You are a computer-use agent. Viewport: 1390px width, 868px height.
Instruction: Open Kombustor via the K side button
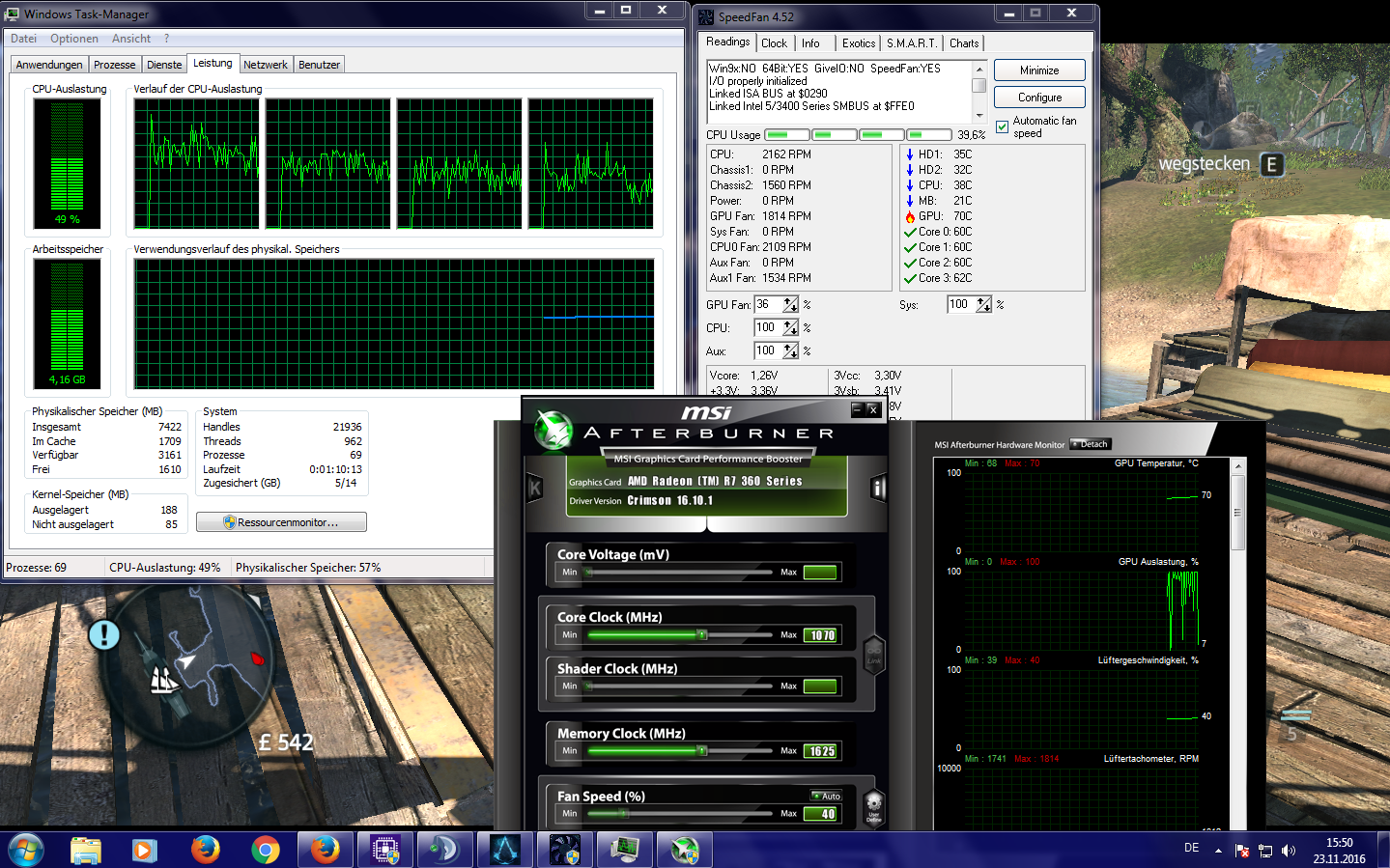(x=534, y=488)
